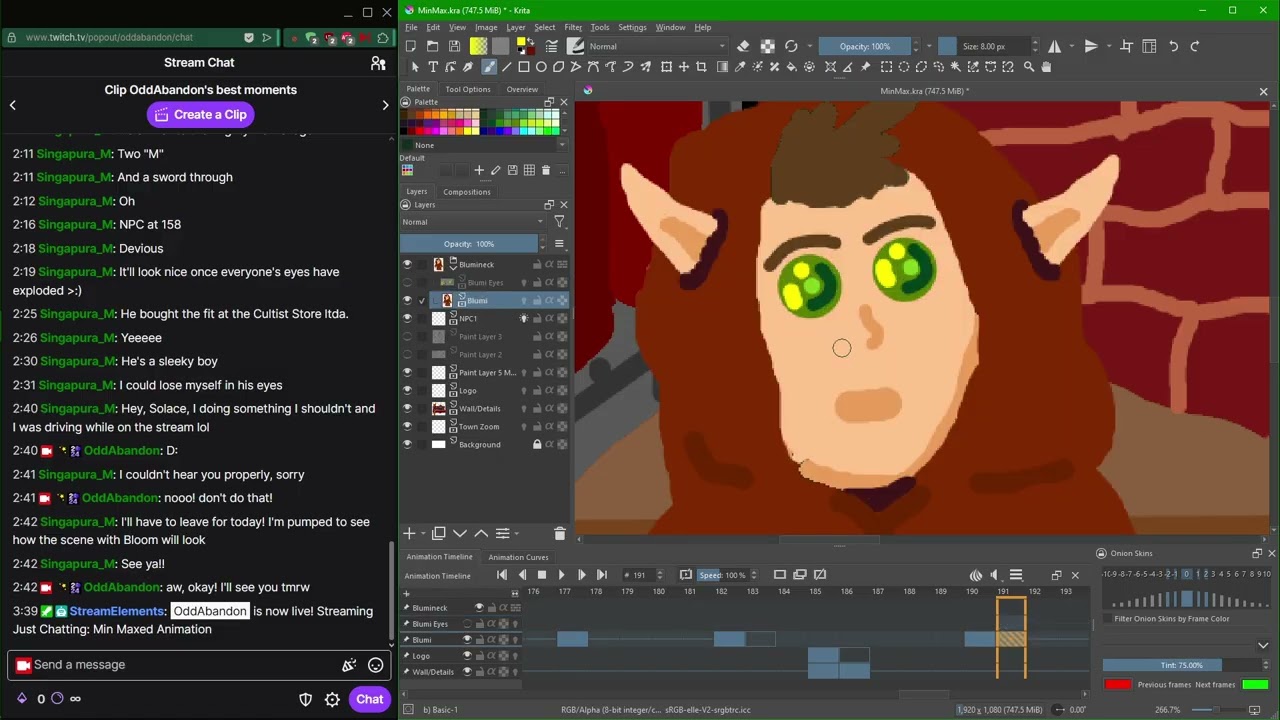The width and height of the screenshot is (1280, 720).
Task: Open the File menu
Action: pyautogui.click(x=411, y=27)
